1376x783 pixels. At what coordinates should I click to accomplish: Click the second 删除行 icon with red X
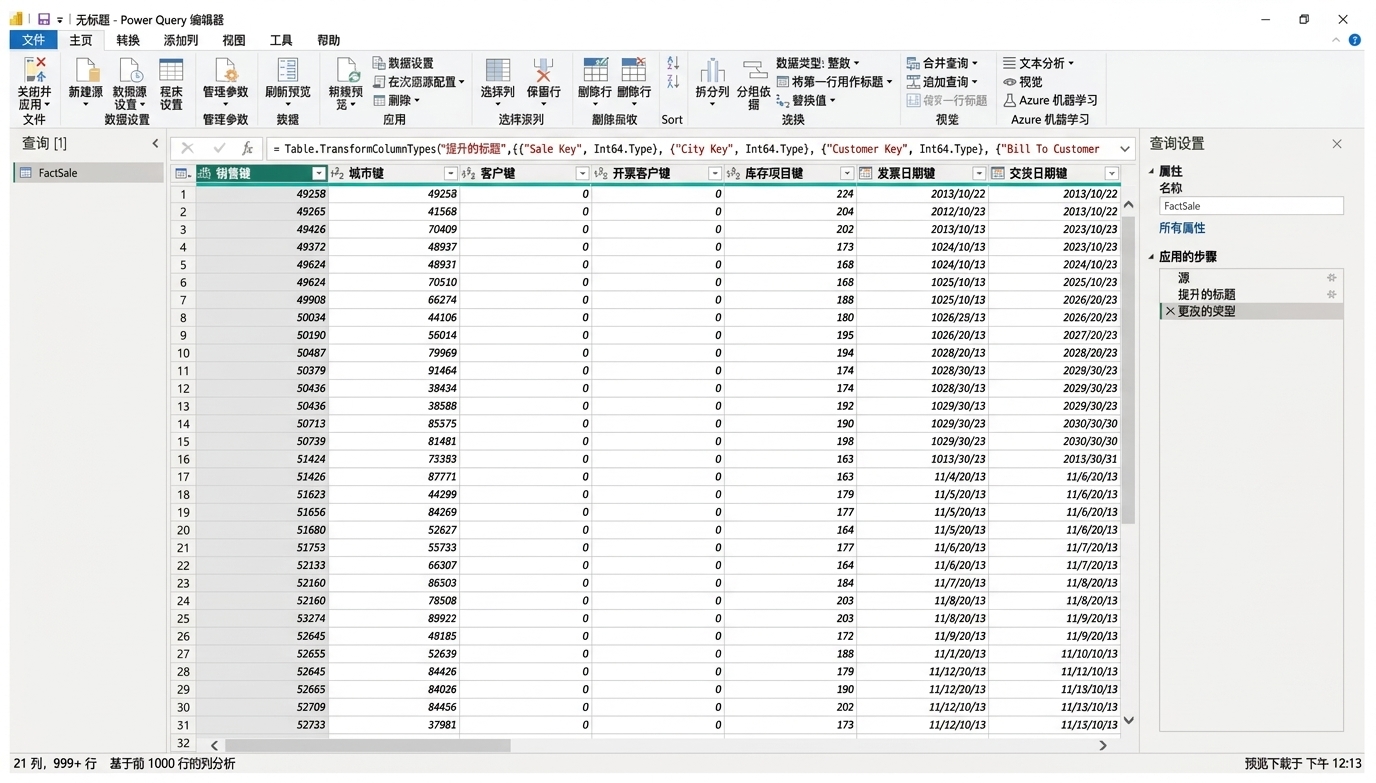click(634, 70)
